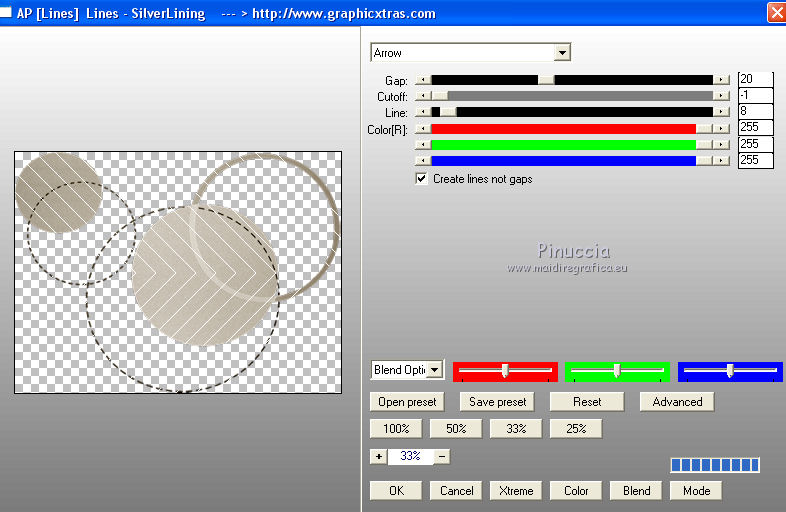Image resolution: width=786 pixels, height=512 pixels.
Task: Click the blue color slider right arrow
Action: coord(721,160)
